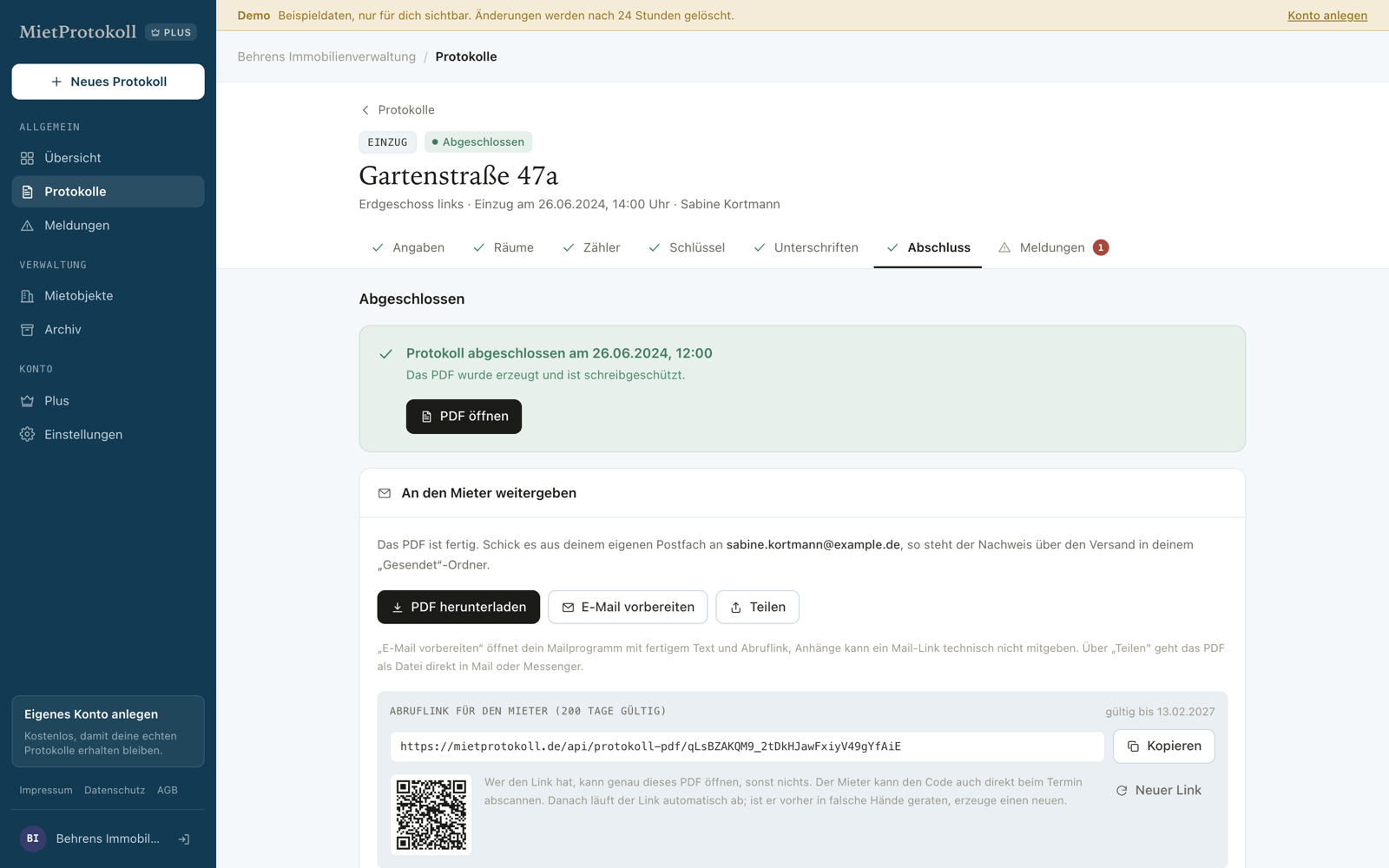
Task: Click the Mietobjekte building icon
Action: click(28, 296)
